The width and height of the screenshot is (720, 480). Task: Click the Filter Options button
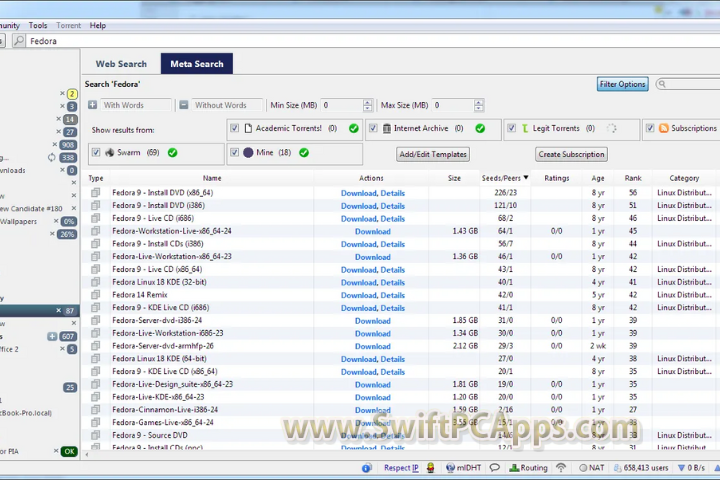point(623,84)
